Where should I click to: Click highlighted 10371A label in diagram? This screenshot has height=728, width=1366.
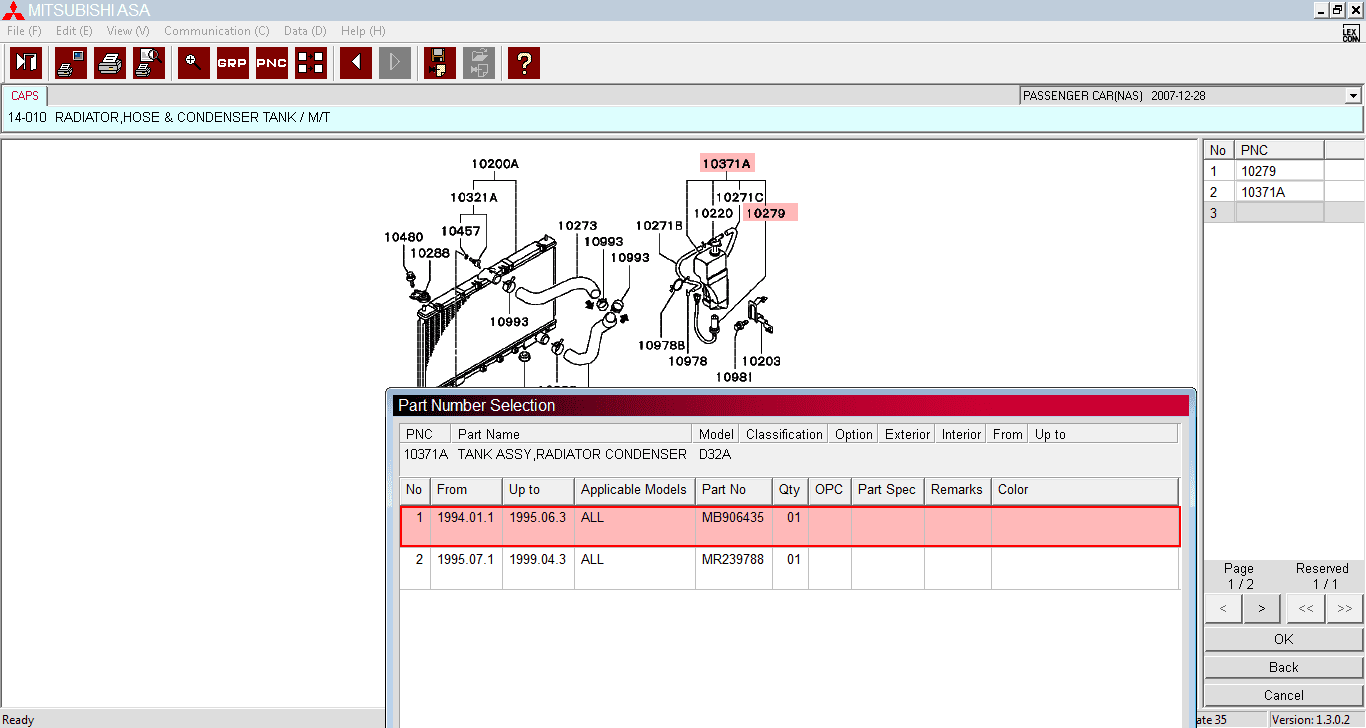(726, 163)
